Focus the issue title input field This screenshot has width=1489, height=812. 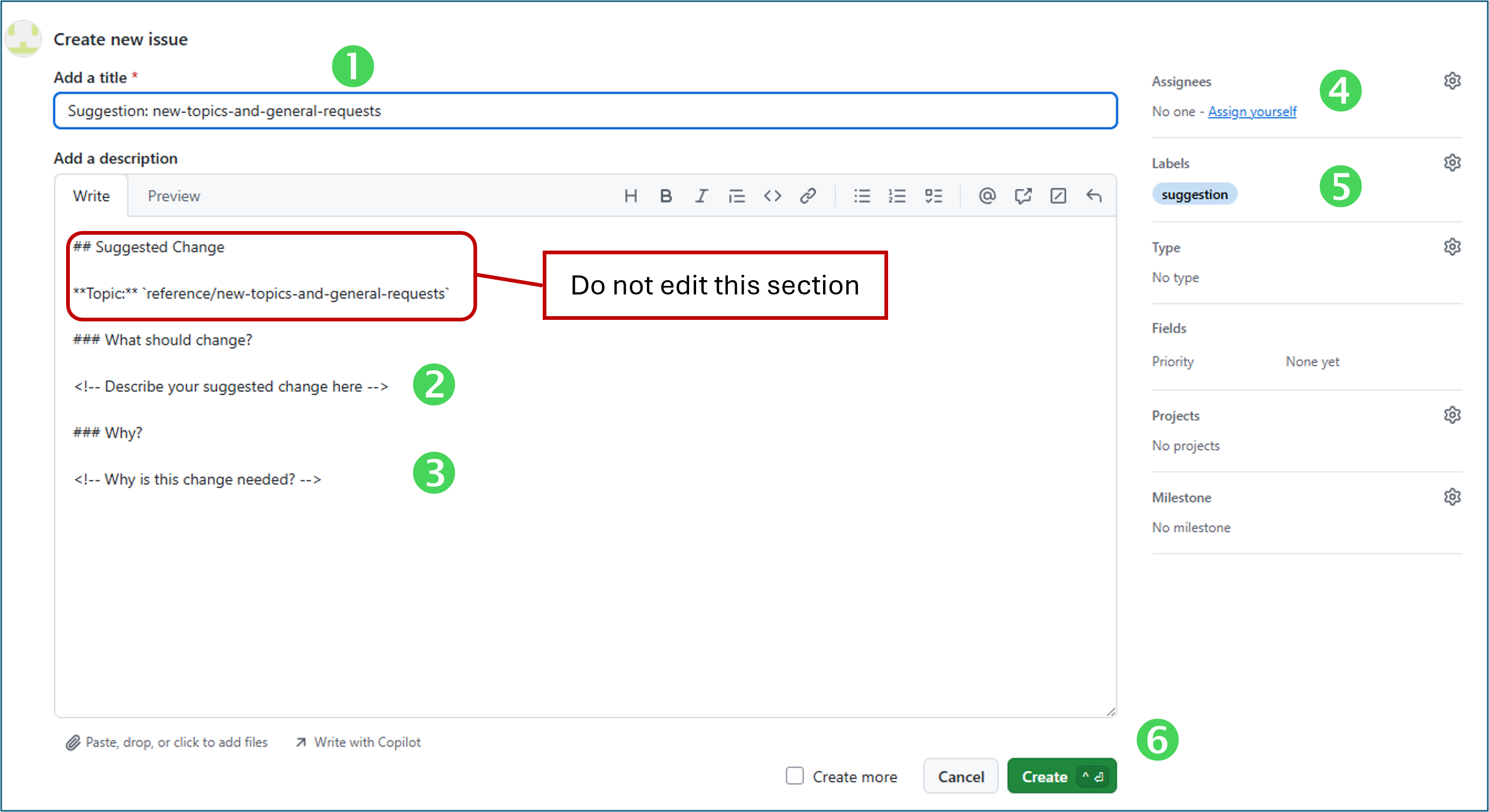586,111
